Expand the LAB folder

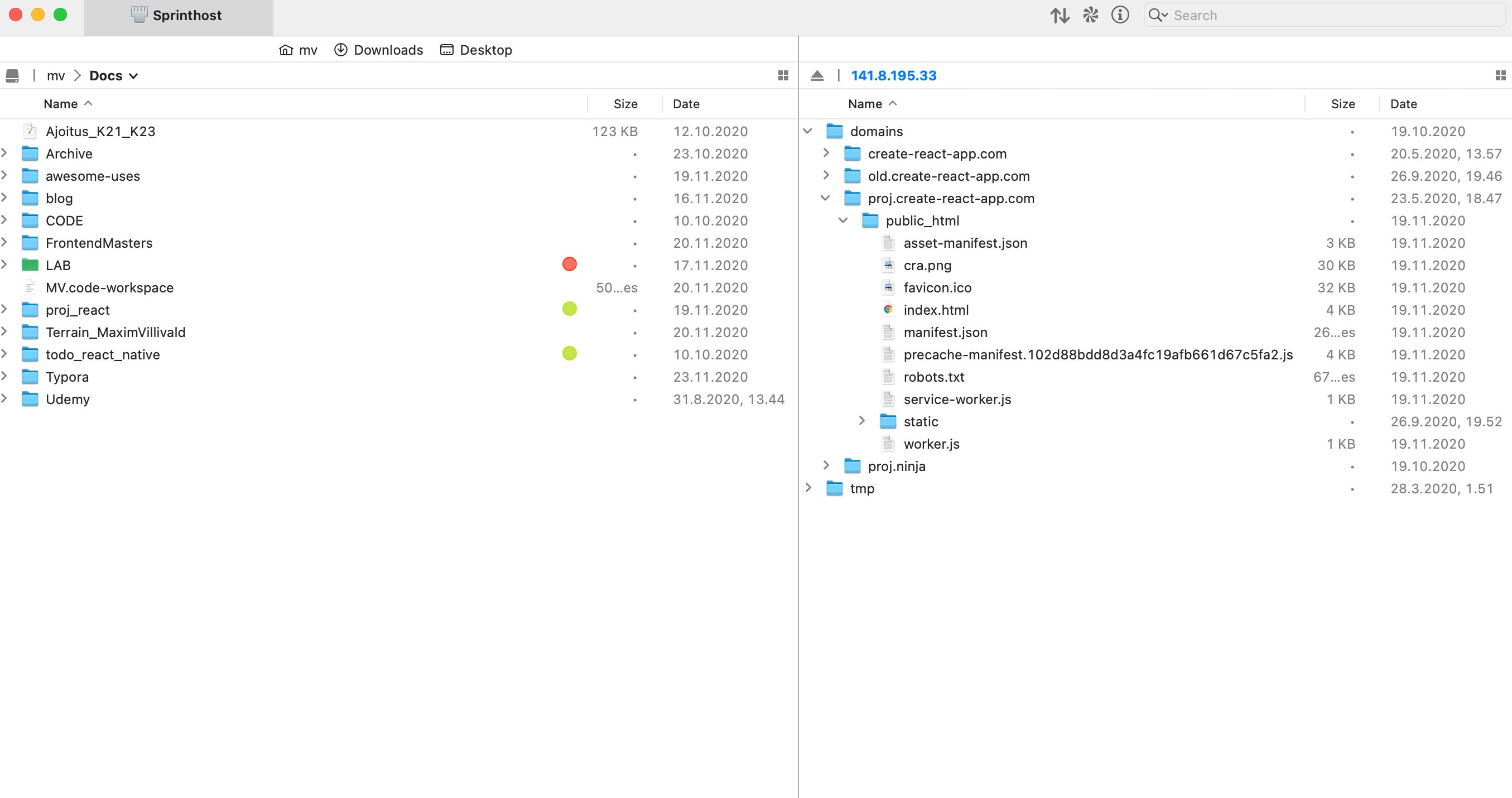(x=4, y=265)
